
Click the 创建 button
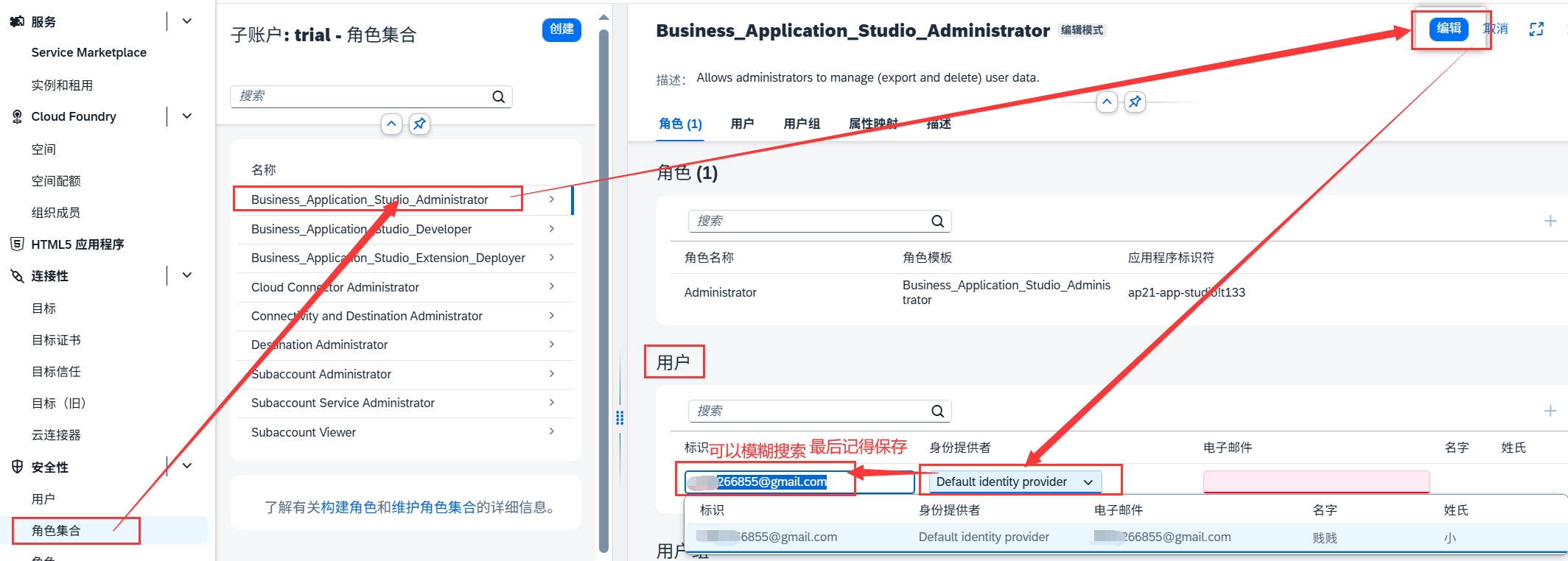coord(561,29)
